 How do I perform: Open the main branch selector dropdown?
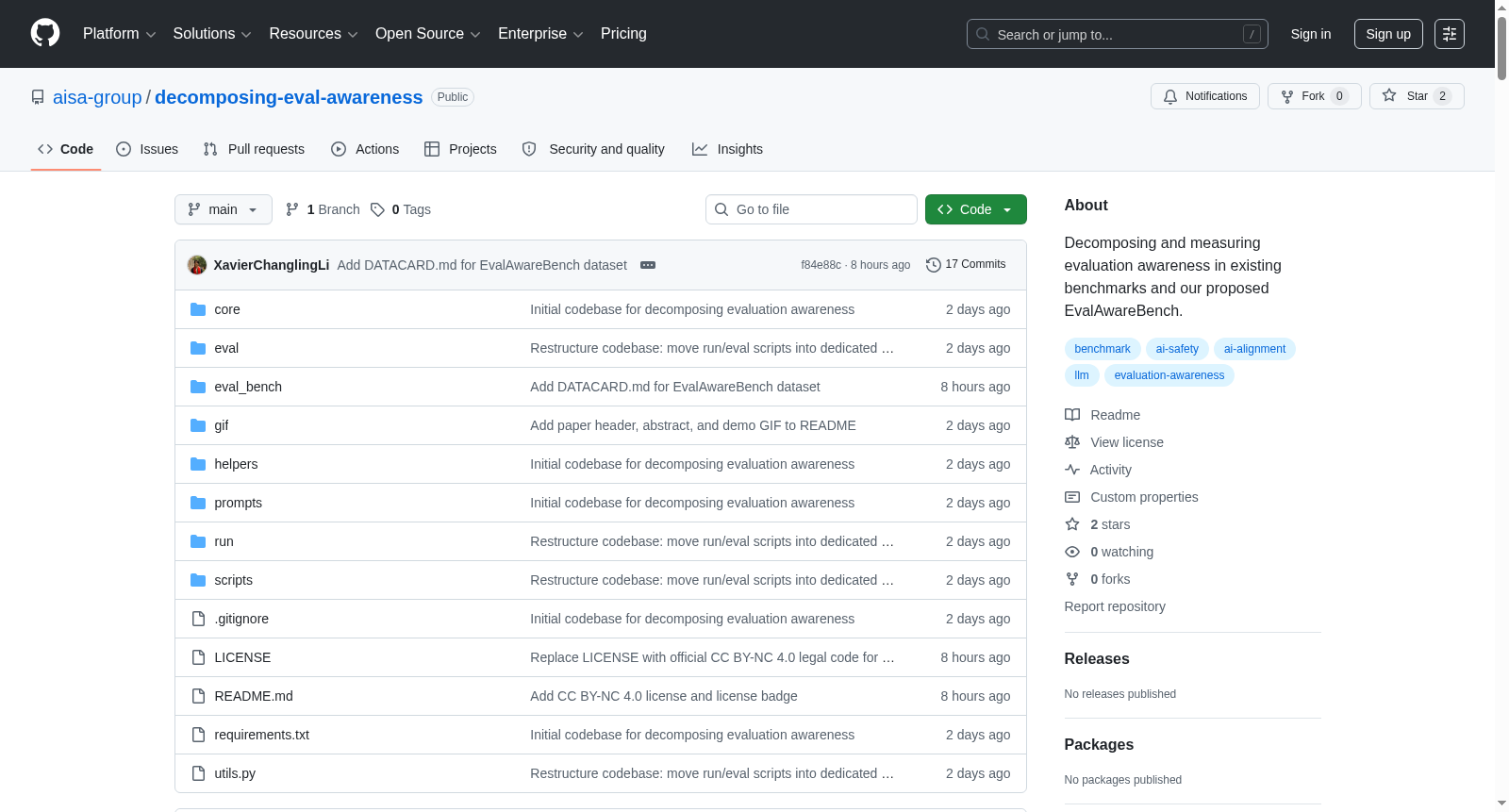click(x=224, y=209)
